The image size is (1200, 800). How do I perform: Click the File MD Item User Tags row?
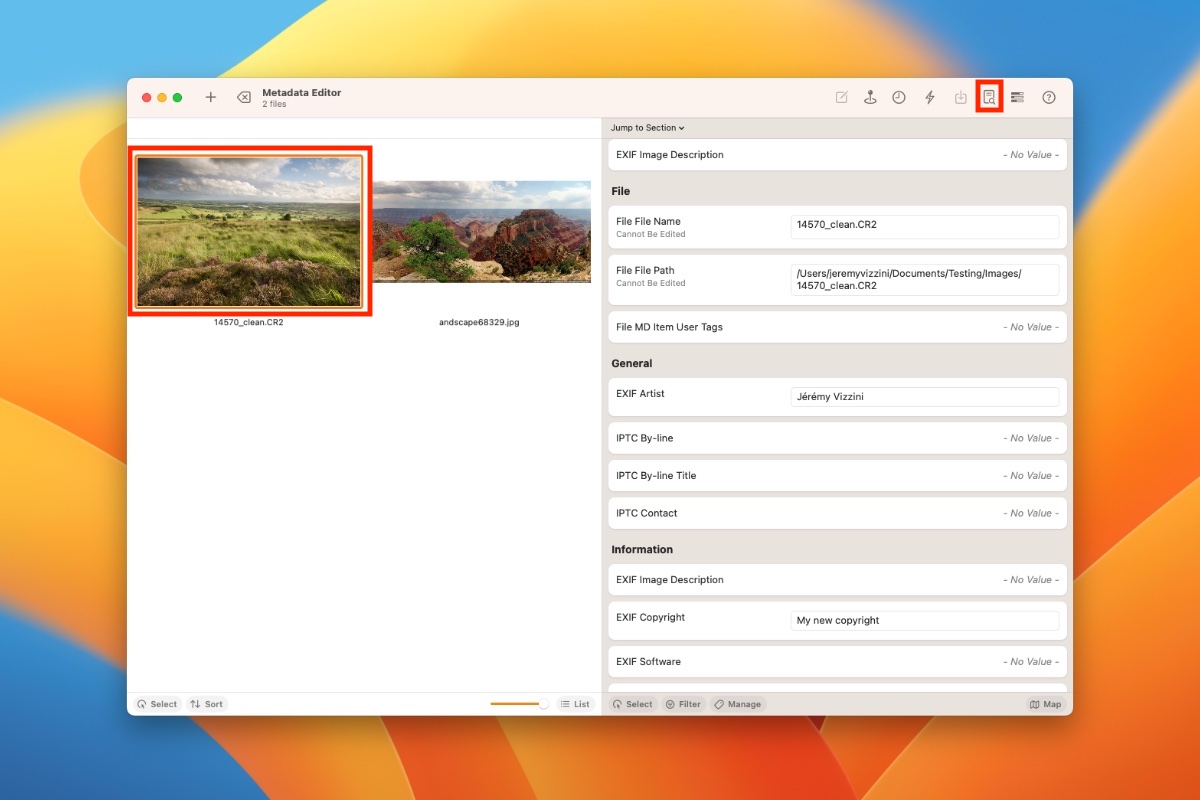tap(838, 327)
